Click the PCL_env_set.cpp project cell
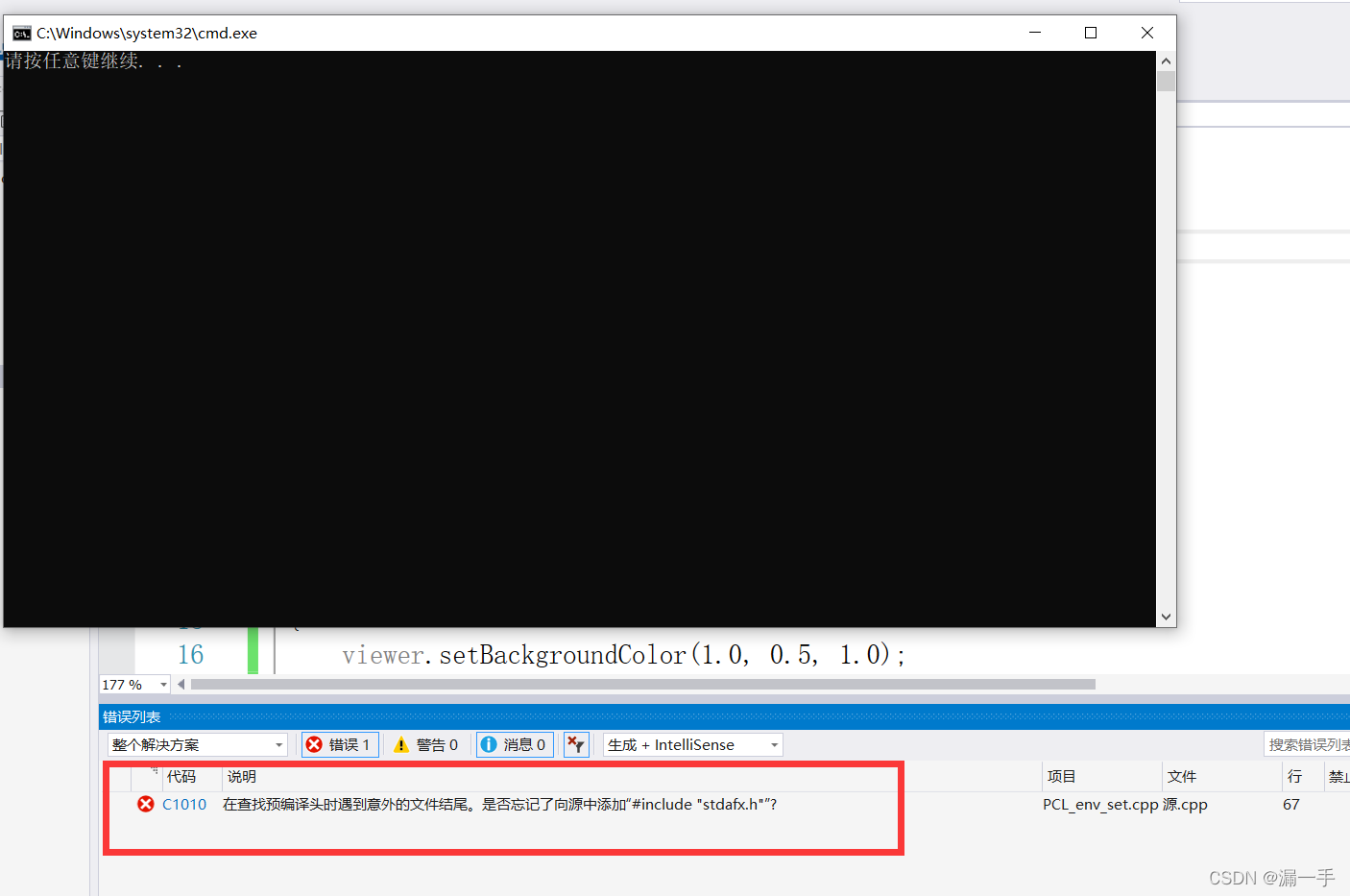This screenshot has width=1350, height=896. tap(1100, 805)
